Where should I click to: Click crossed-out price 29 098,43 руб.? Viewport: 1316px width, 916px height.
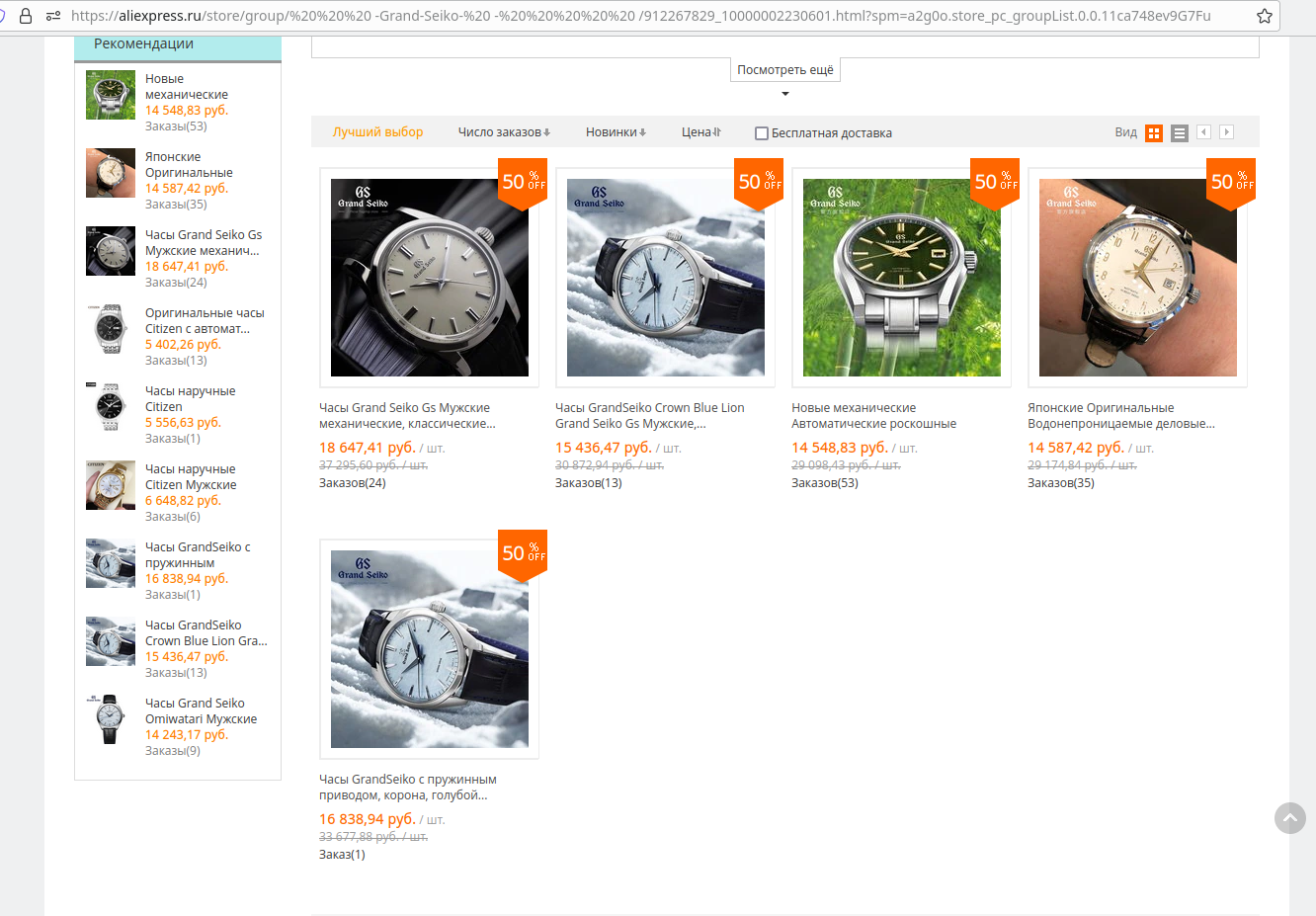846,465
